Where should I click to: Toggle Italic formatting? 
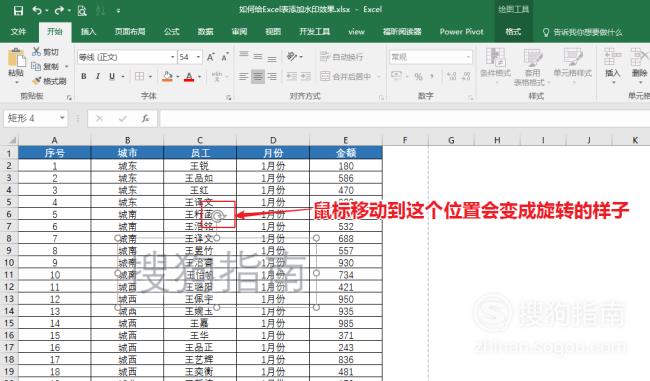[x=98, y=76]
